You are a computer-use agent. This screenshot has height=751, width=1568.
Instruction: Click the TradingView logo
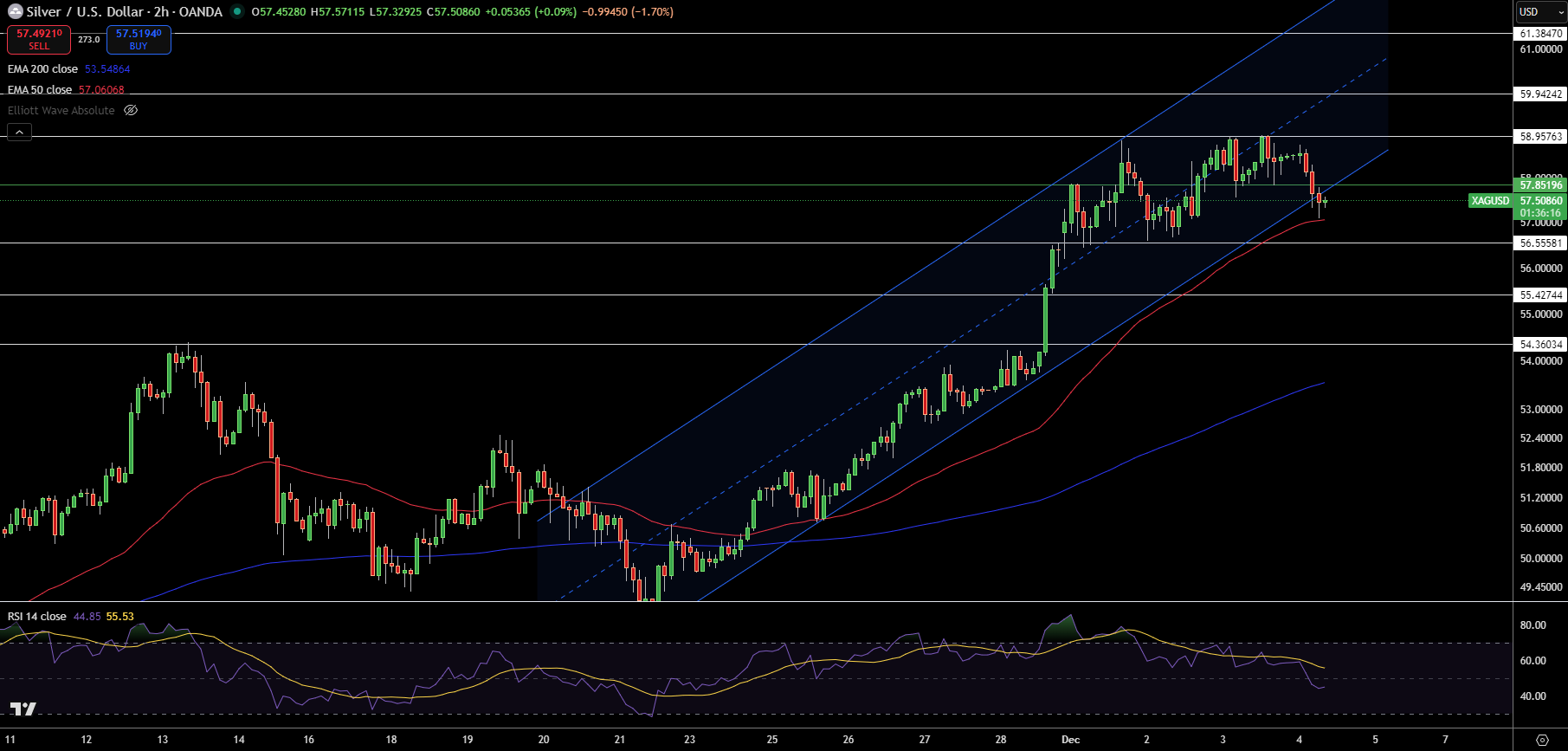pyautogui.click(x=23, y=709)
